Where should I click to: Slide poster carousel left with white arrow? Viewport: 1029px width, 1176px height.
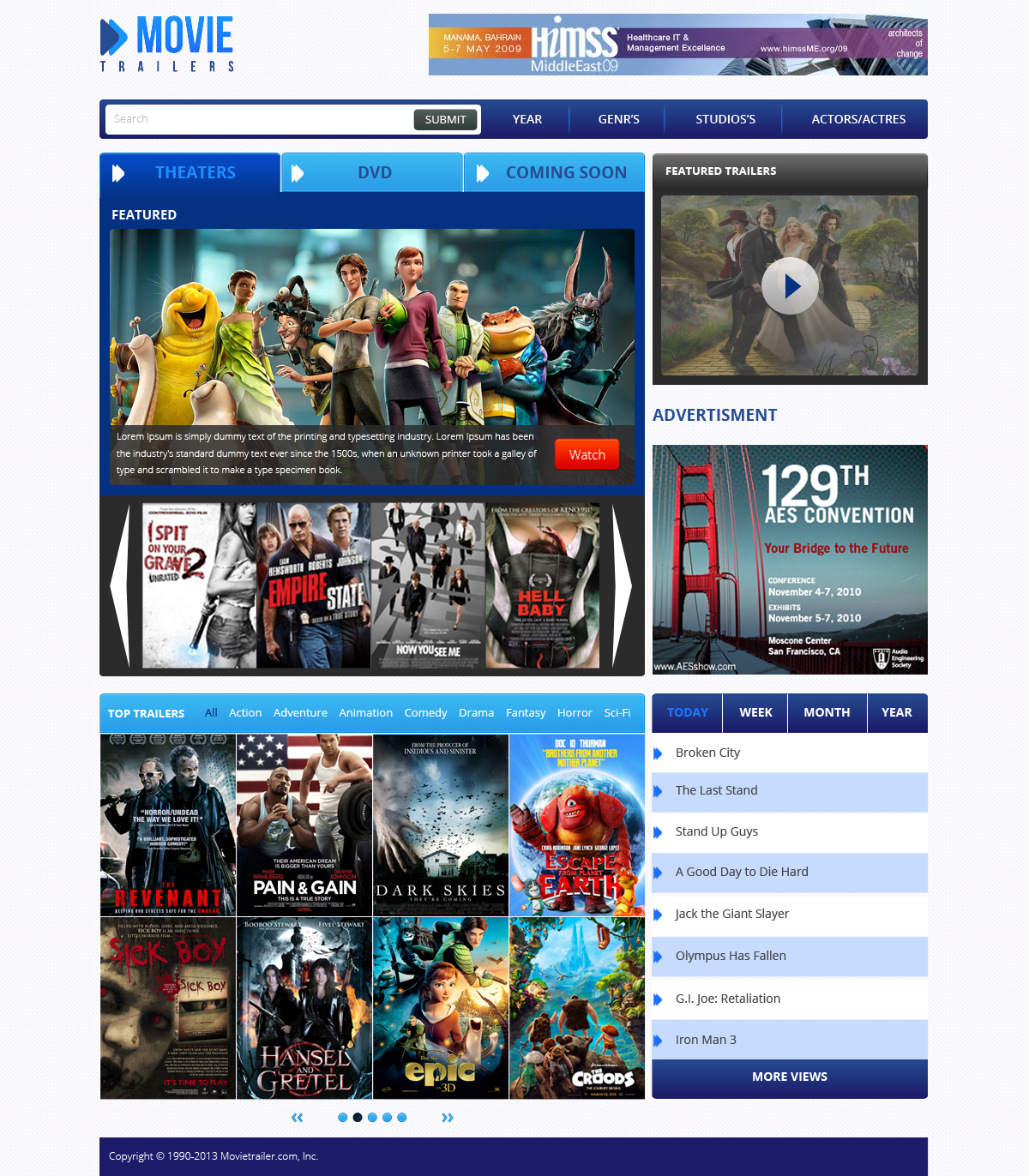point(120,585)
